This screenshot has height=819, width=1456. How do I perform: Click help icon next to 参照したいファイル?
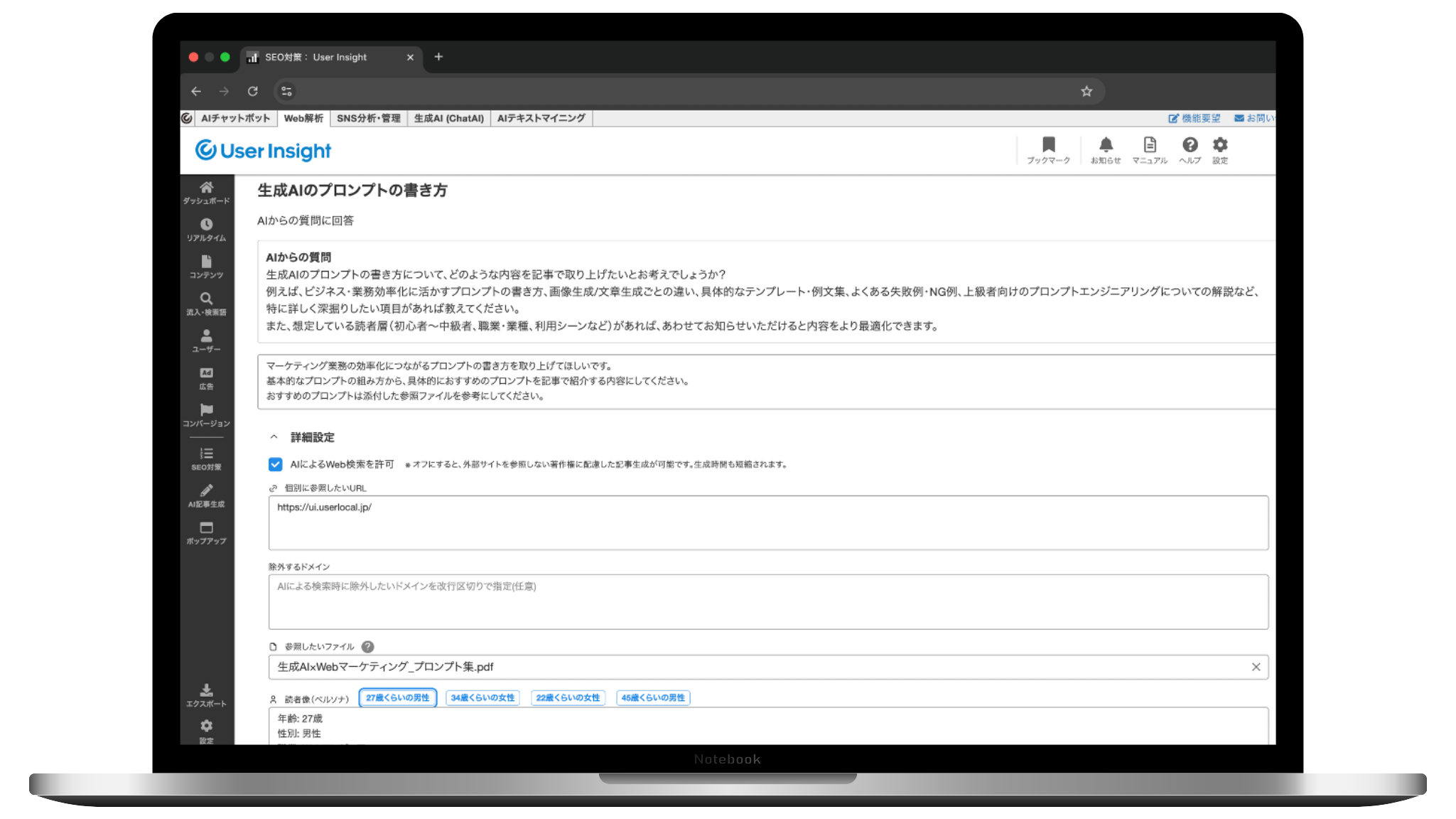pyautogui.click(x=367, y=647)
